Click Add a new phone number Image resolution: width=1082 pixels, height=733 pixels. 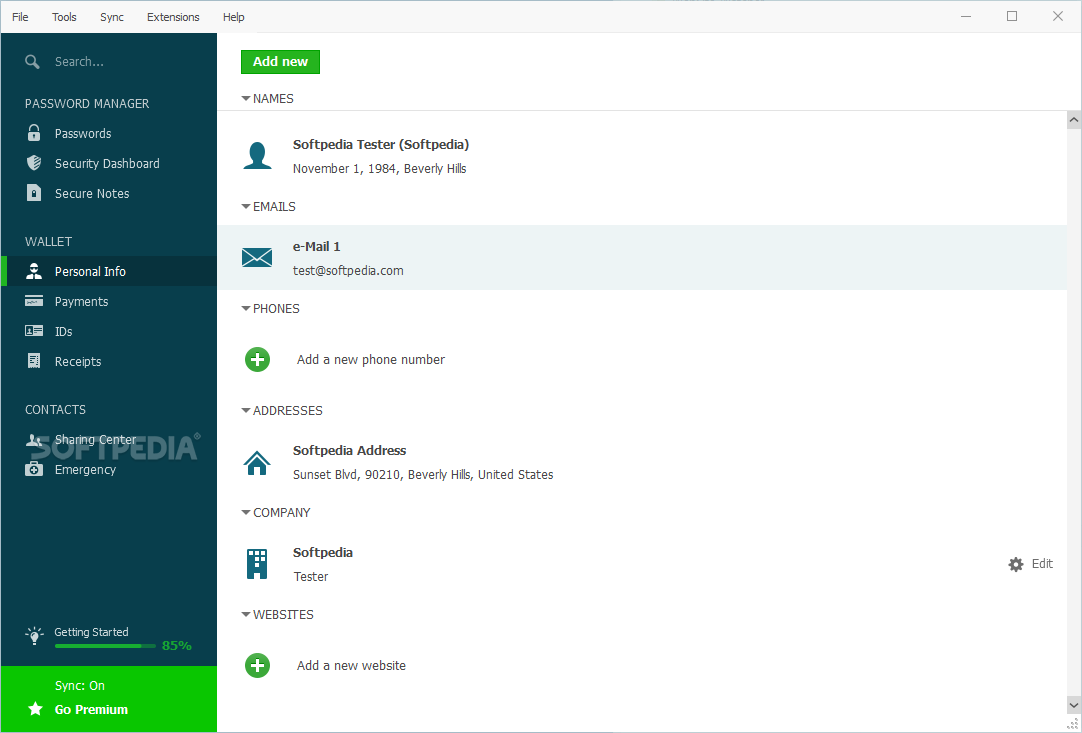pyautogui.click(x=371, y=360)
